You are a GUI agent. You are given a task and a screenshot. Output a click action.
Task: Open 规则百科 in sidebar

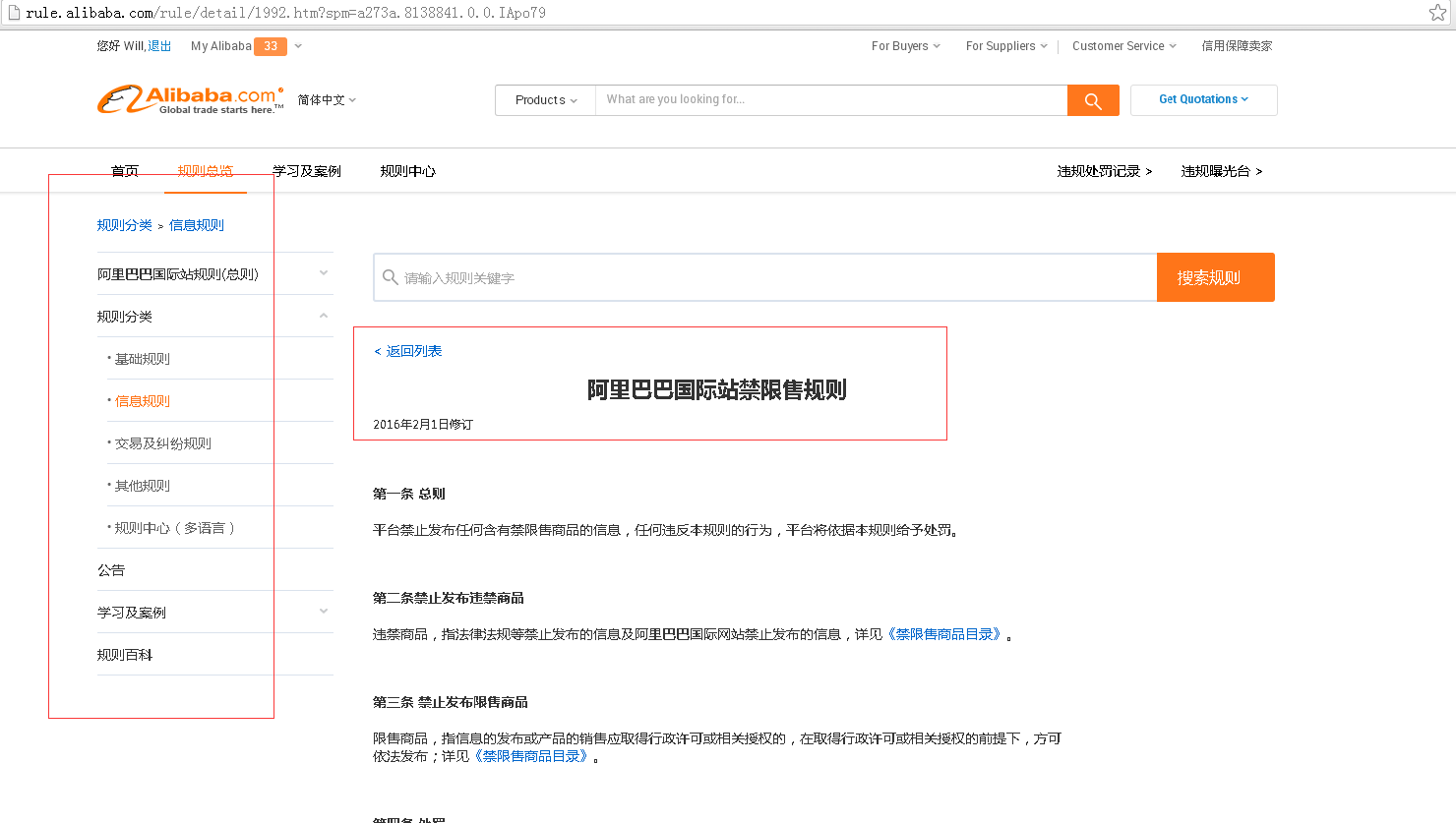(x=125, y=655)
